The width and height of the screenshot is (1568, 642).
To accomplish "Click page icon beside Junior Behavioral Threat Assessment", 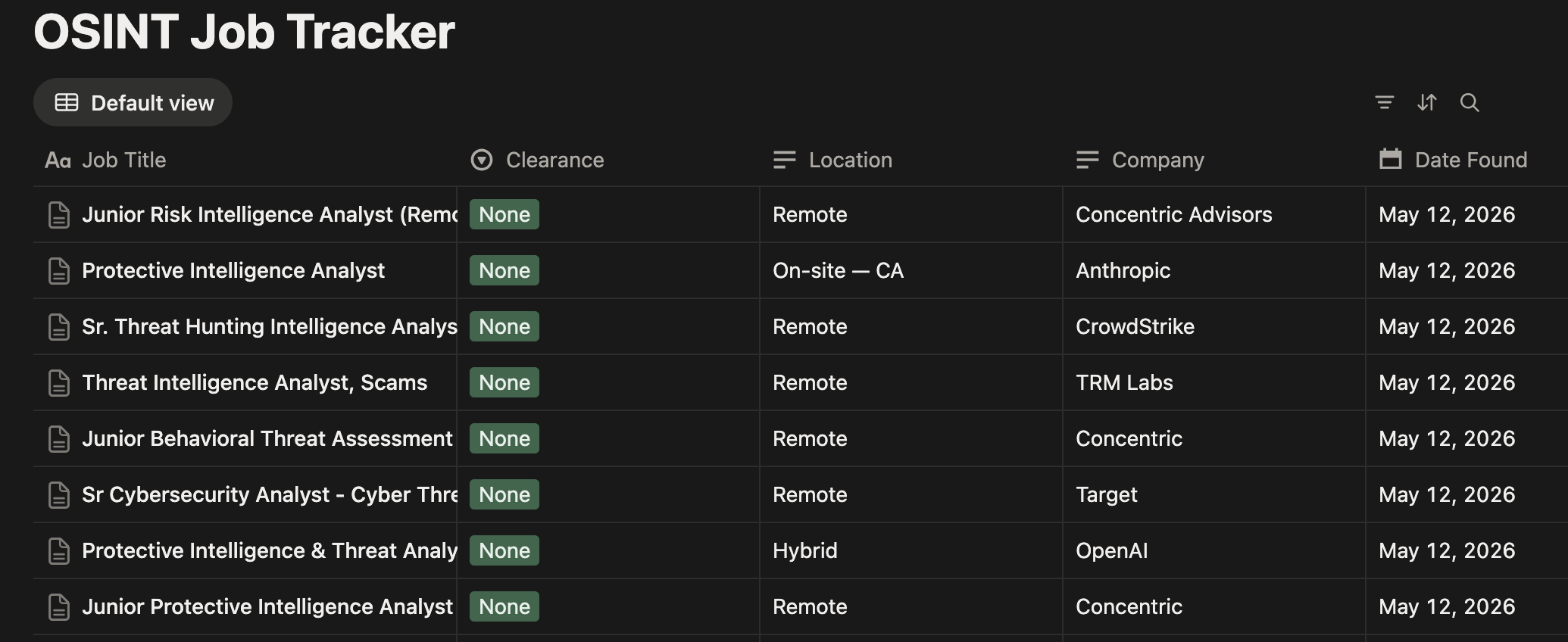I will click(x=59, y=439).
